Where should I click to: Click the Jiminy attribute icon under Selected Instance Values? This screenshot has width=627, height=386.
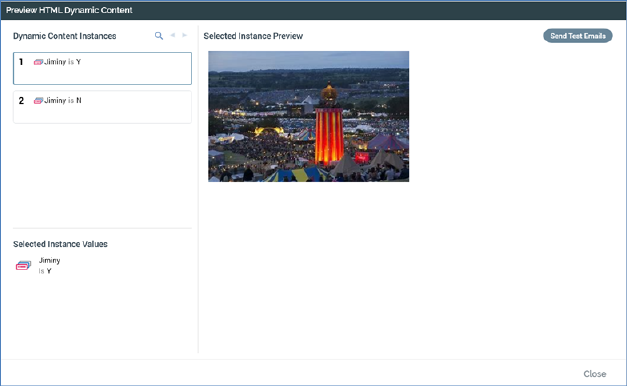tap(23, 266)
